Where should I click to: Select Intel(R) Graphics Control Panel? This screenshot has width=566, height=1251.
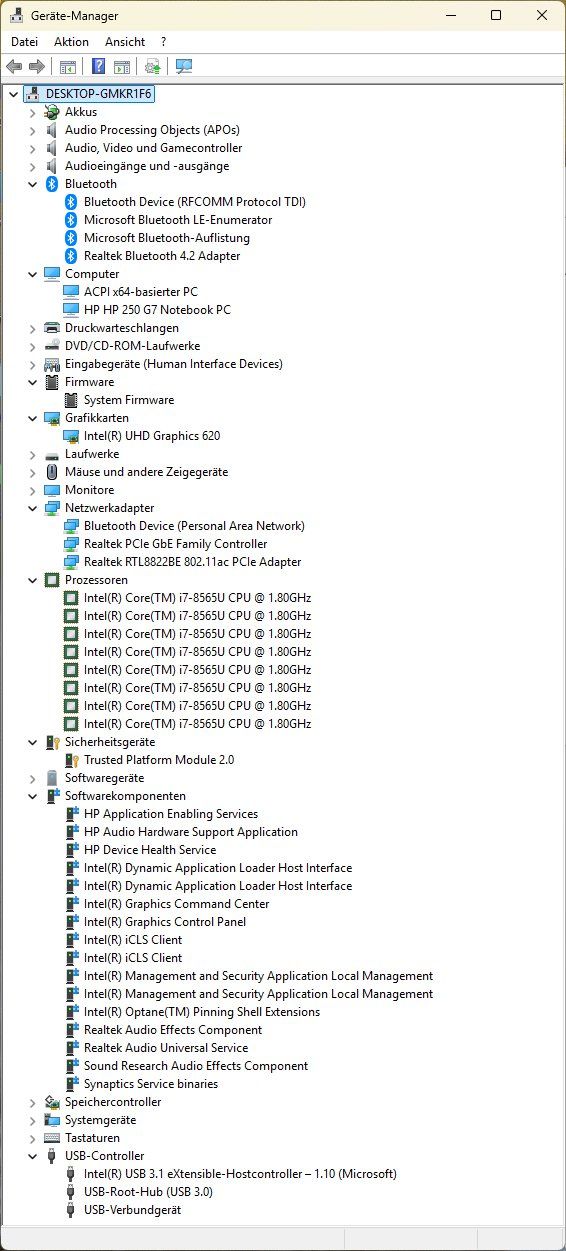(165, 922)
